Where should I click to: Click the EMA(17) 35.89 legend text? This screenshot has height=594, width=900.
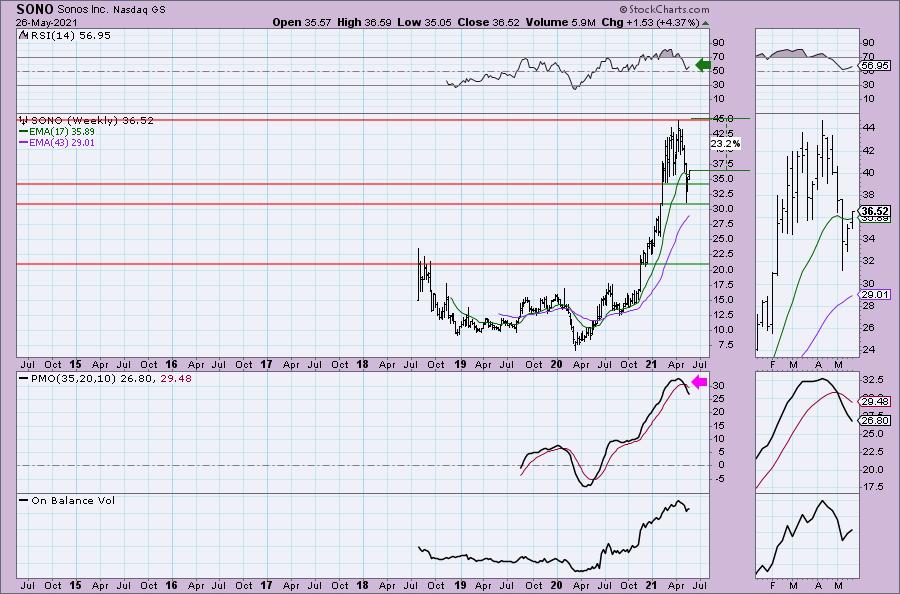[x=62, y=131]
